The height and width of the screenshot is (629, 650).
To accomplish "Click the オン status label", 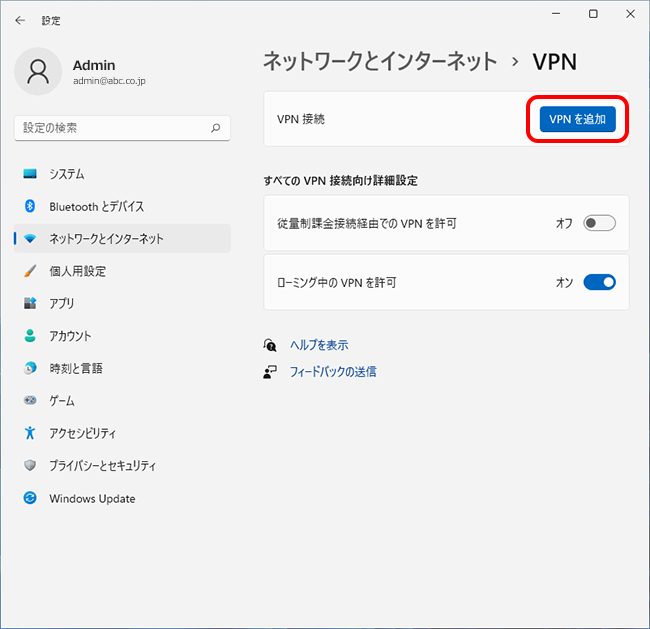I will (564, 282).
